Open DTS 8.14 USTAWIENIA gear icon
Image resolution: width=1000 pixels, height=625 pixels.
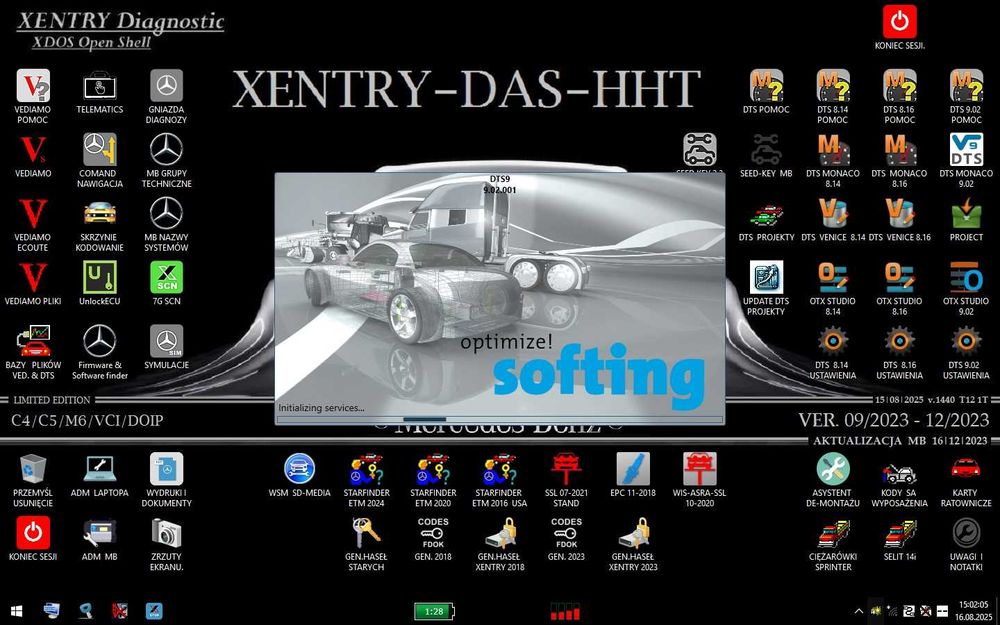pyautogui.click(x=833, y=341)
